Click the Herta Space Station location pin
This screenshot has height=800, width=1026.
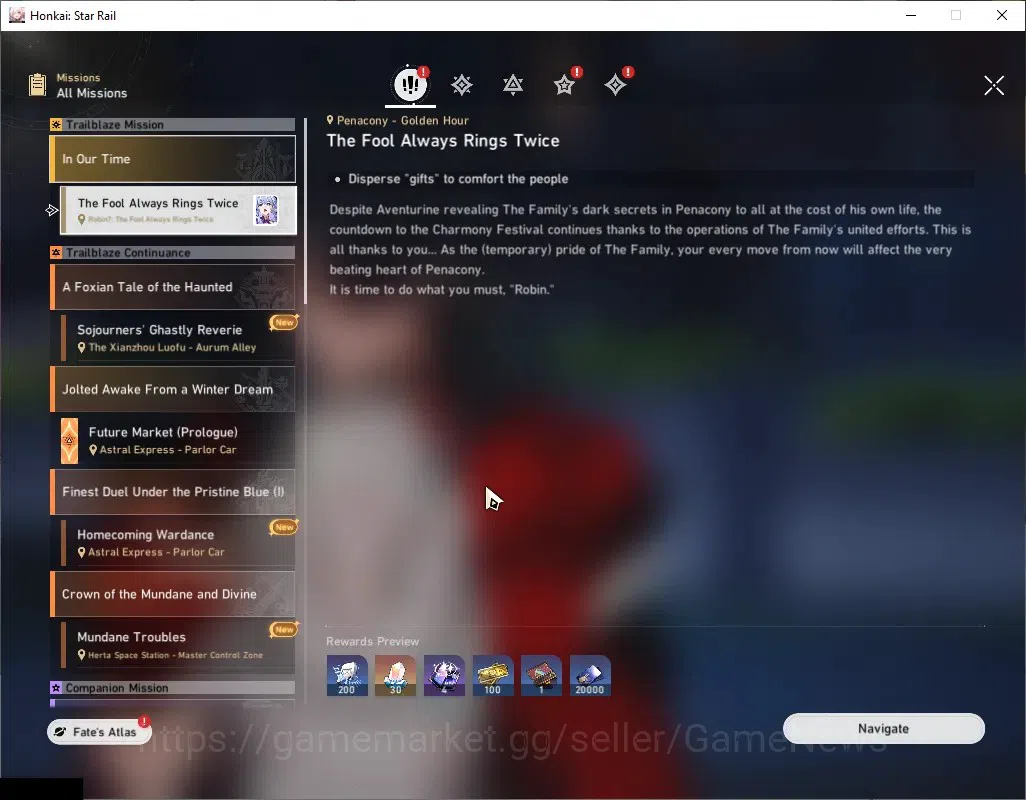point(81,655)
